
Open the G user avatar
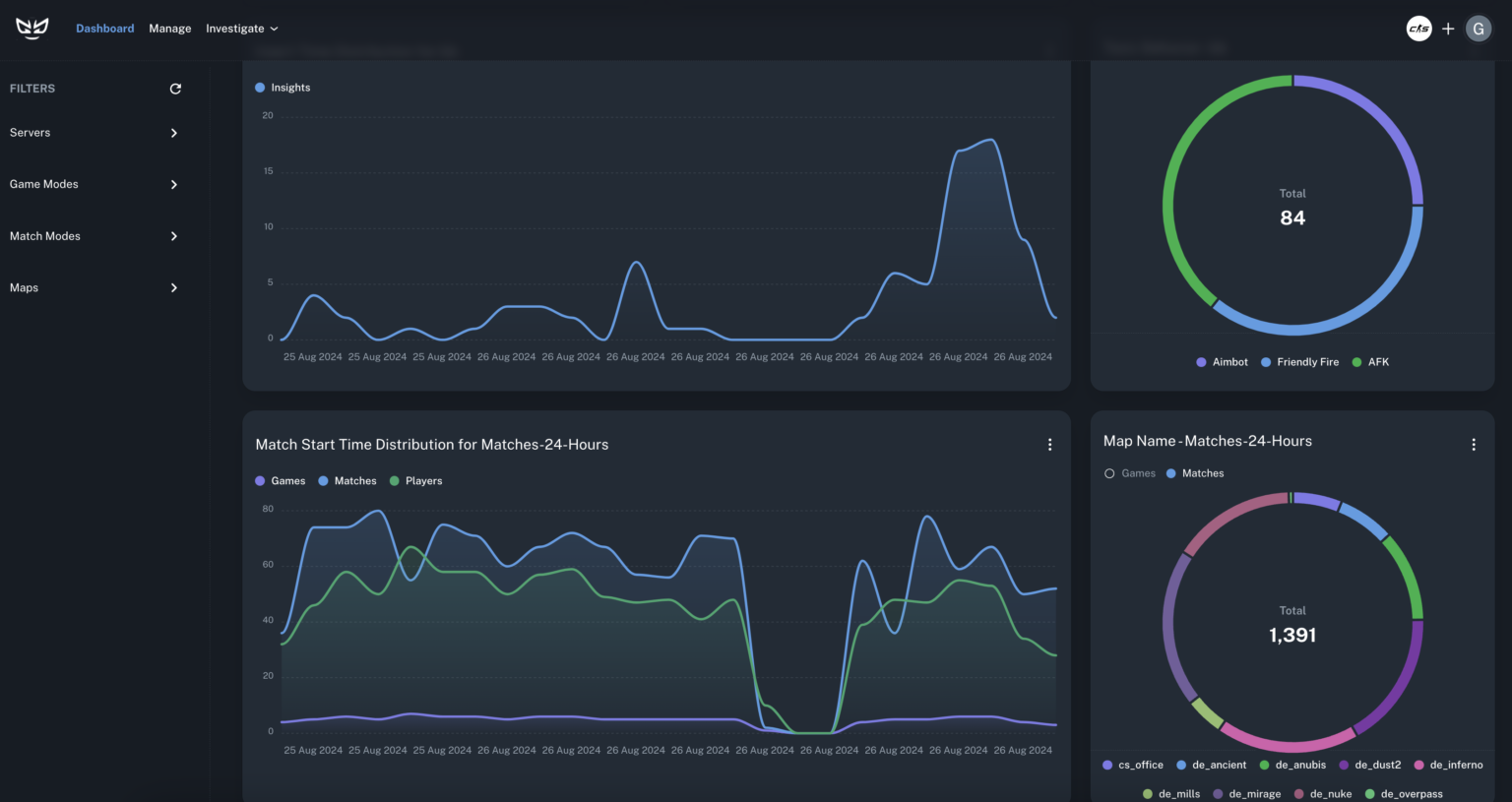pos(1478,29)
